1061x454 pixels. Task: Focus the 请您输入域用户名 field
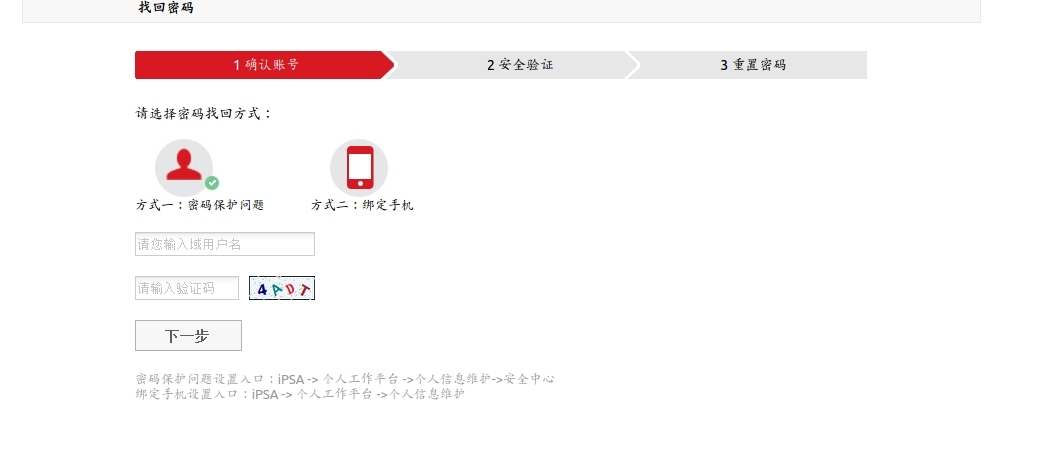coord(225,244)
